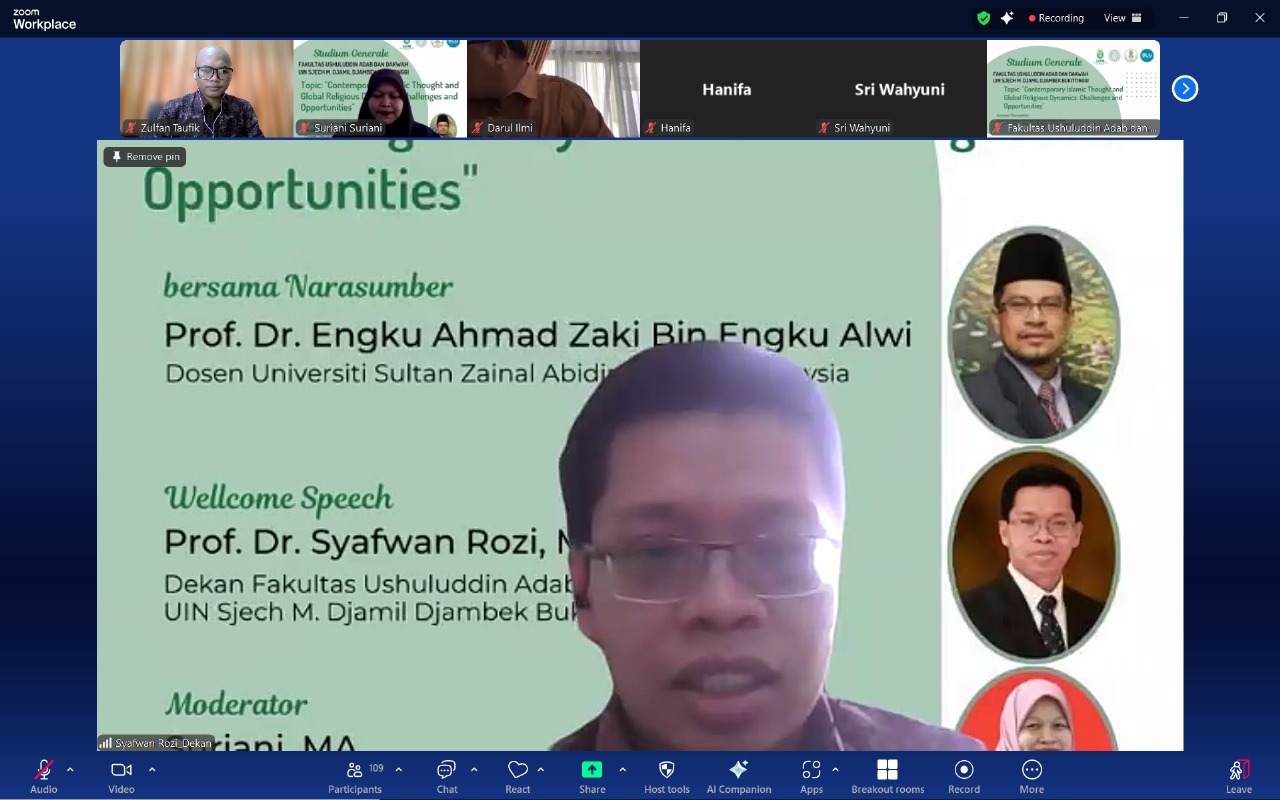Click the Recording indicator

(x=1057, y=18)
